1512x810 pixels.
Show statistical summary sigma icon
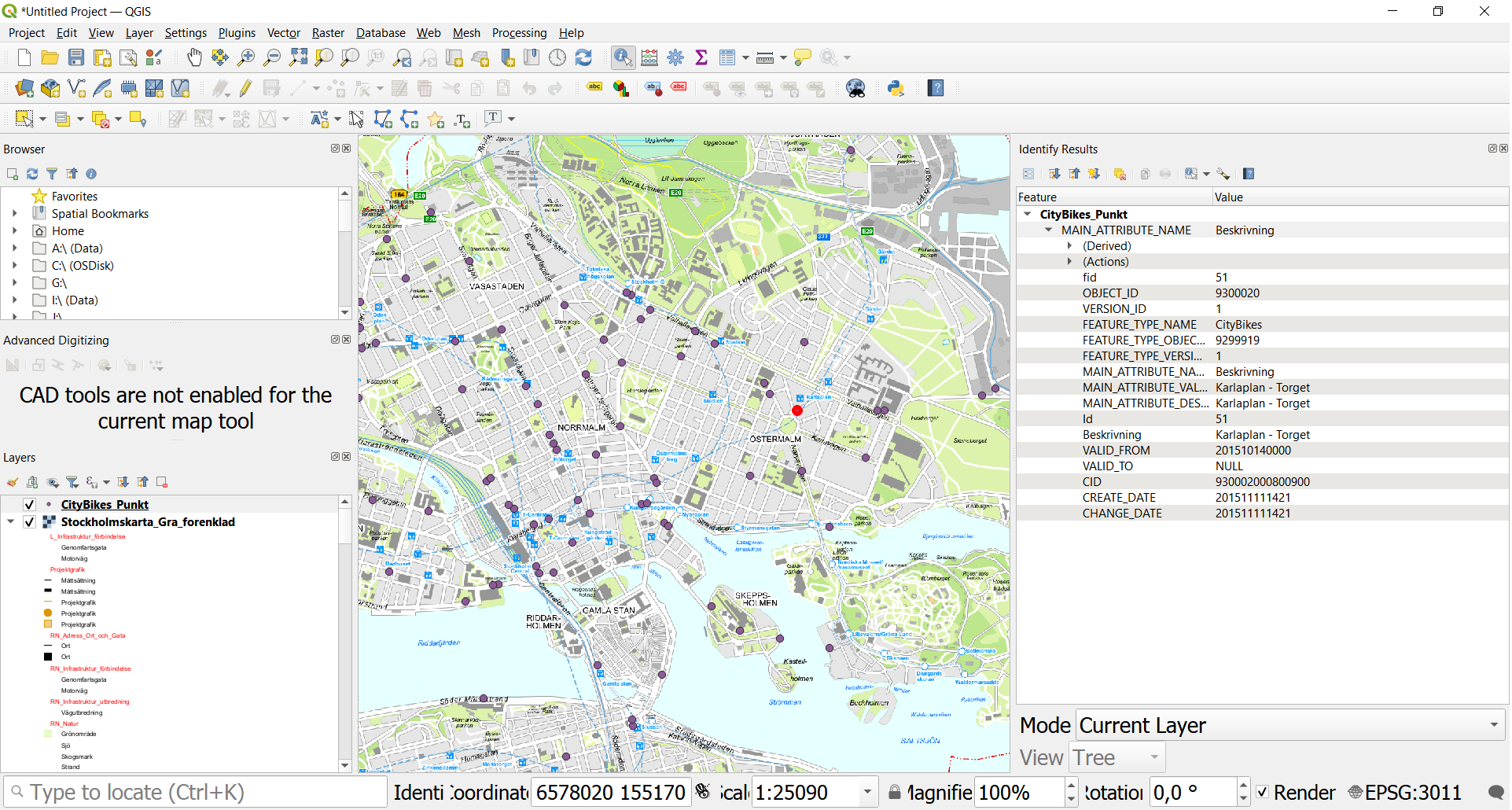coord(701,57)
